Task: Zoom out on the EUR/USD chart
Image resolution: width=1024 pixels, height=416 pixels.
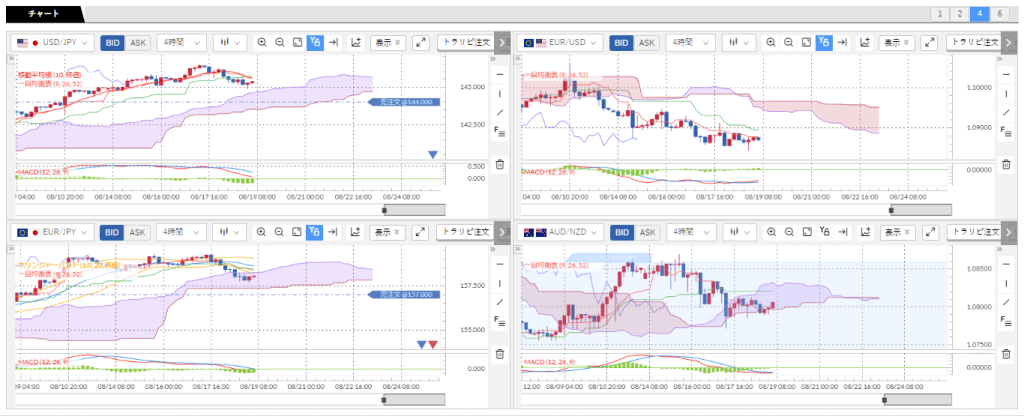Action: pos(789,43)
